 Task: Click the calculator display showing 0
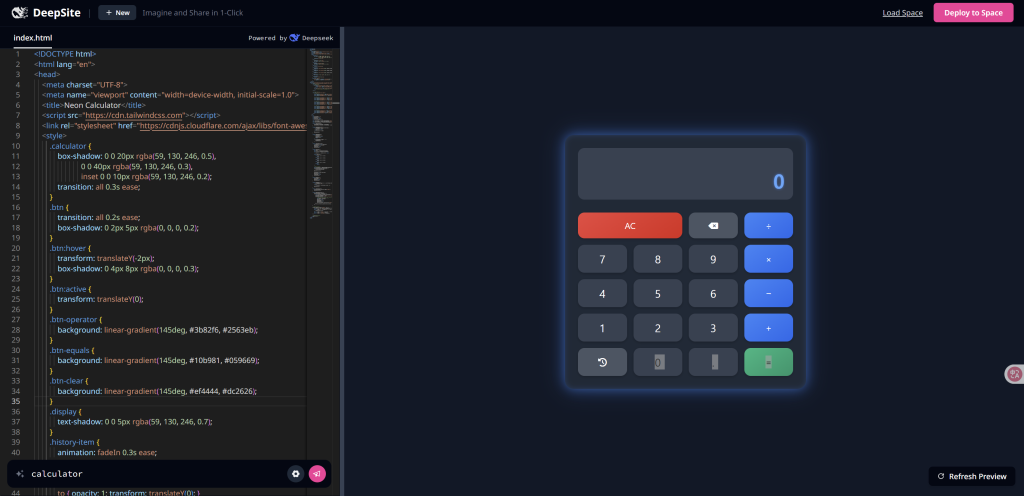tap(686, 174)
